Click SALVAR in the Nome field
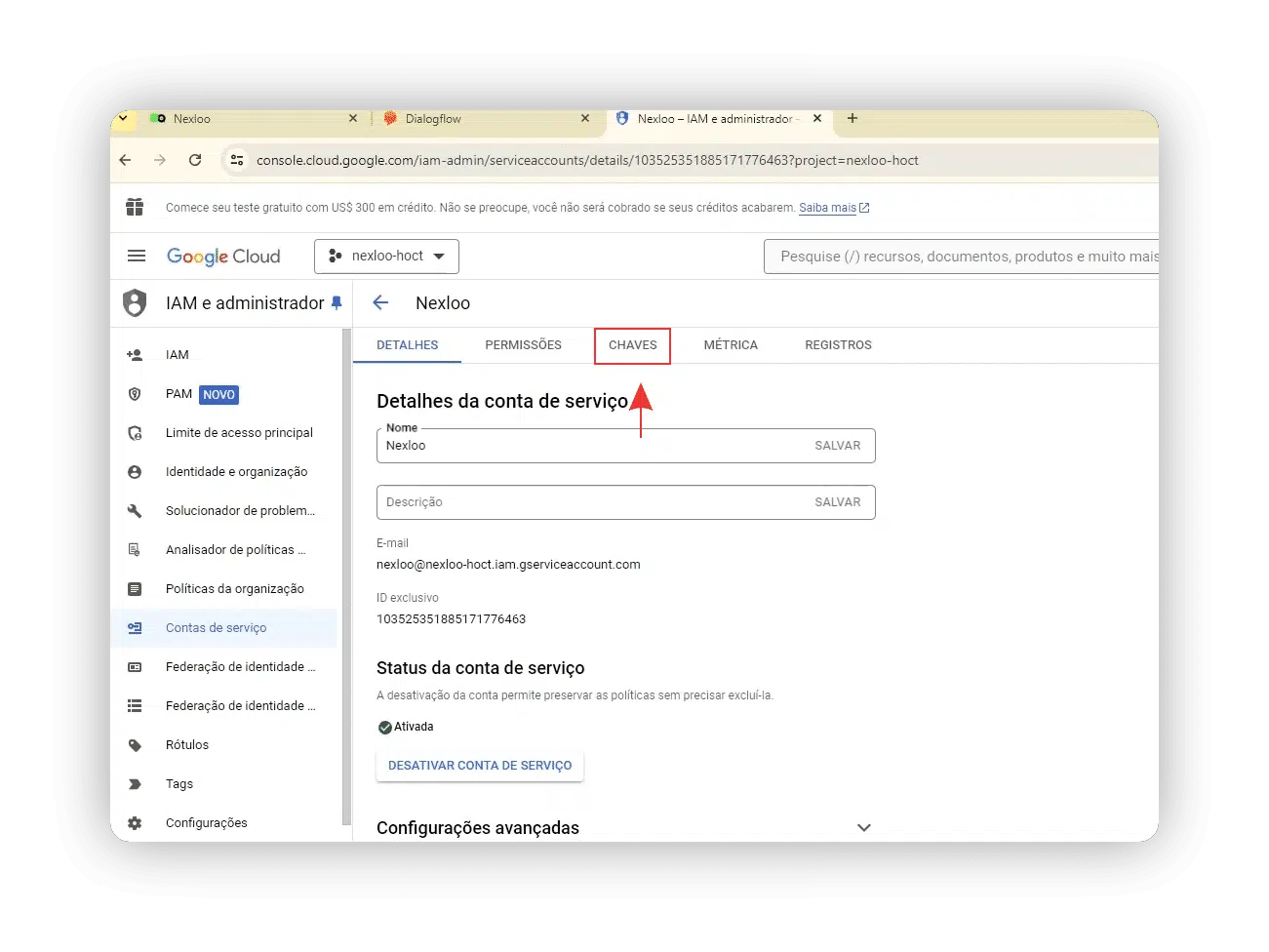 tap(838, 446)
